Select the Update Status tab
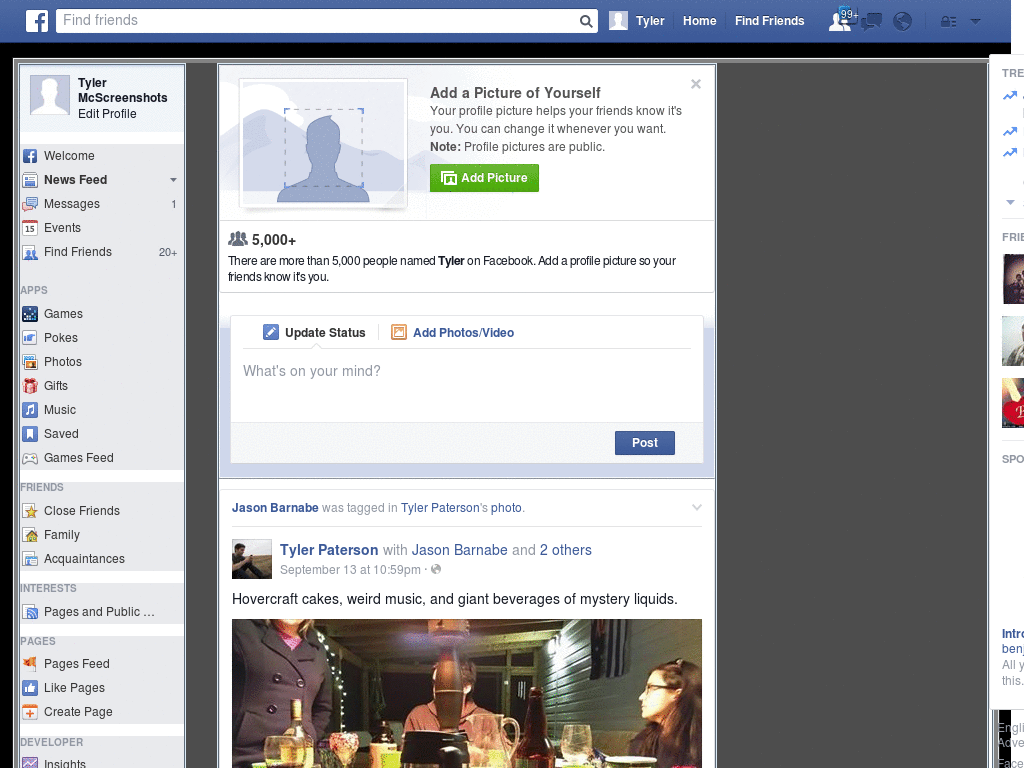 314,332
